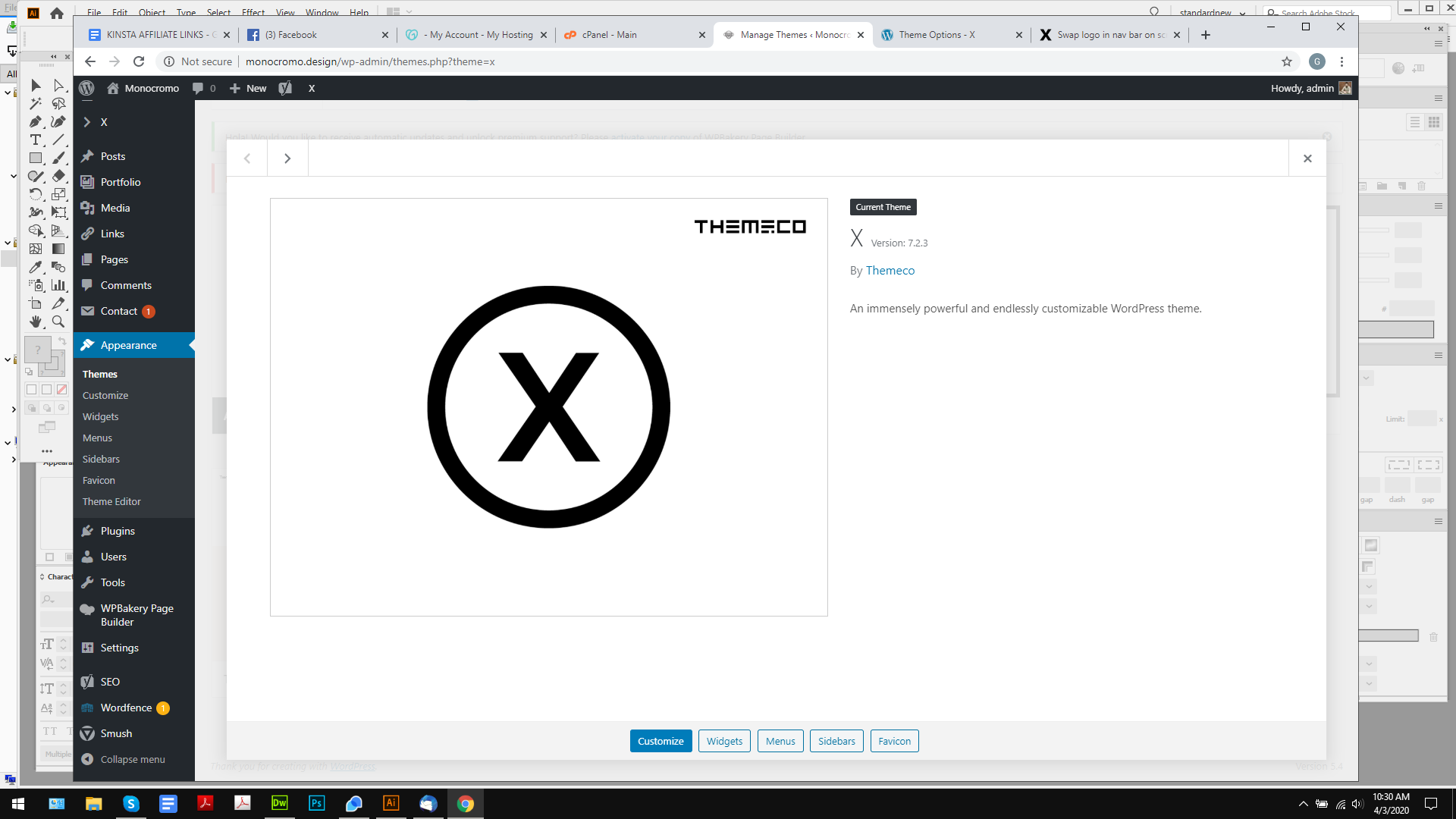1456x819 pixels.
Task: Click the WordPress logo in admin bar
Action: pyautogui.click(x=86, y=88)
